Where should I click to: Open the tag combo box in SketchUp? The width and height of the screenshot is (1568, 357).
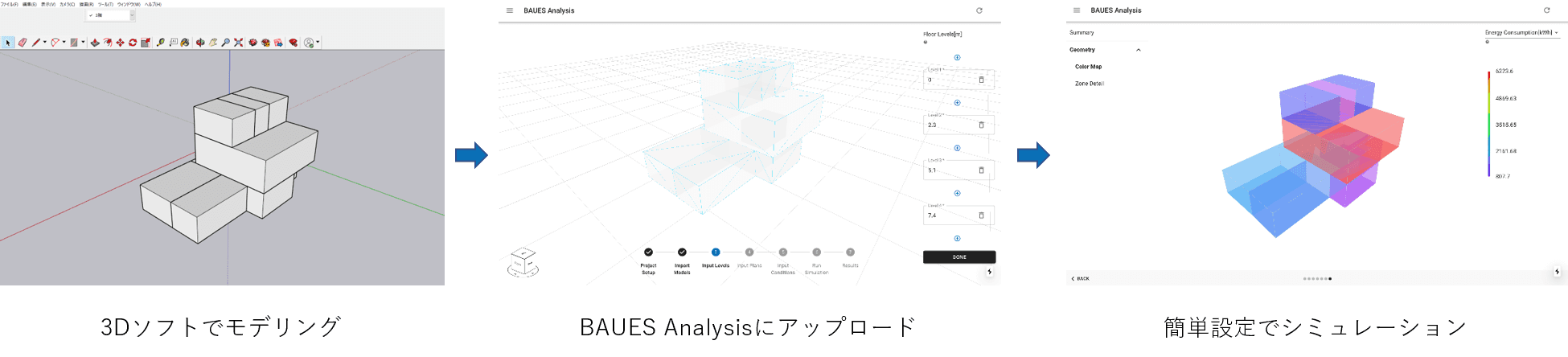[x=110, y=15]
